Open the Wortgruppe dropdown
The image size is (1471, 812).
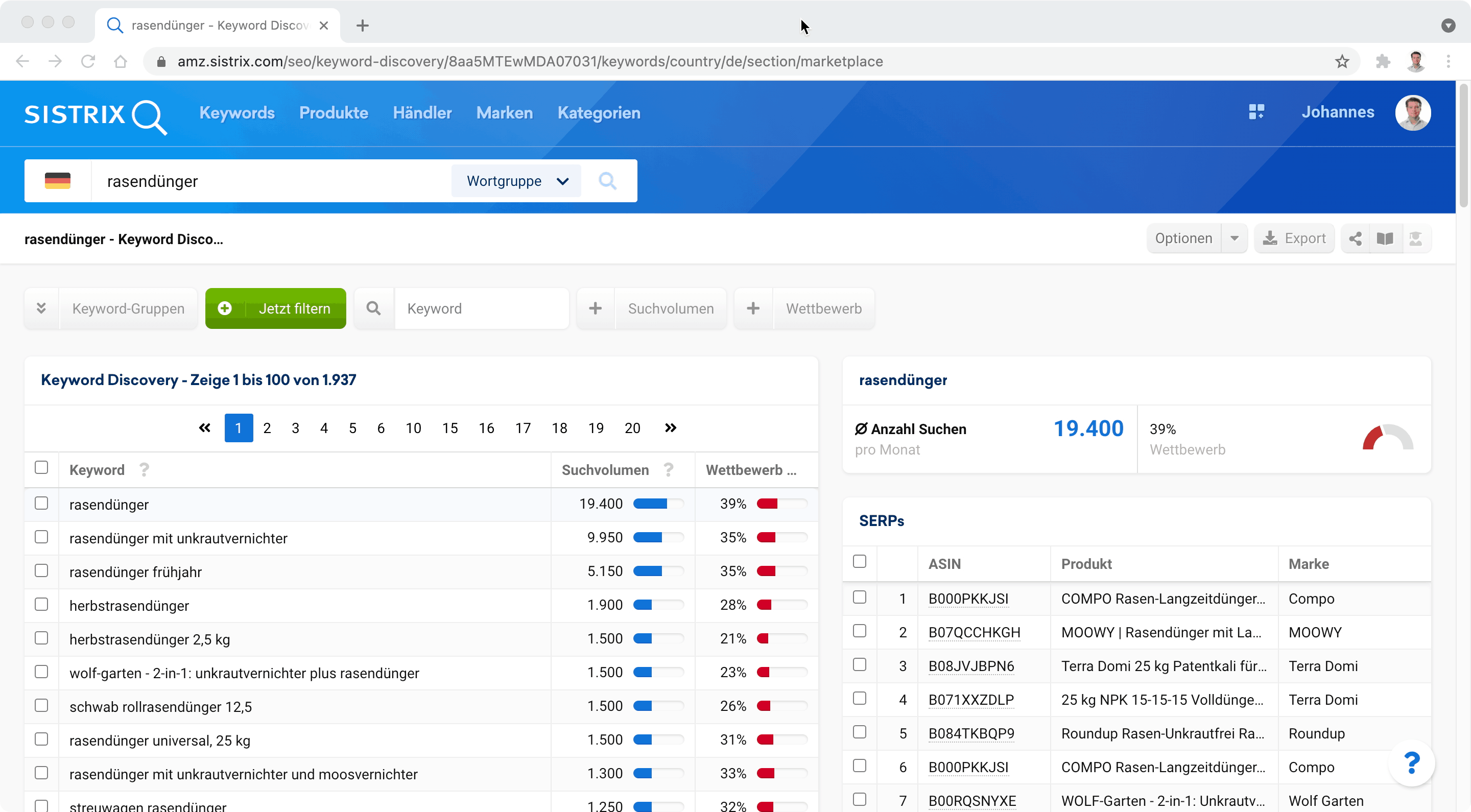coord(516,181)
